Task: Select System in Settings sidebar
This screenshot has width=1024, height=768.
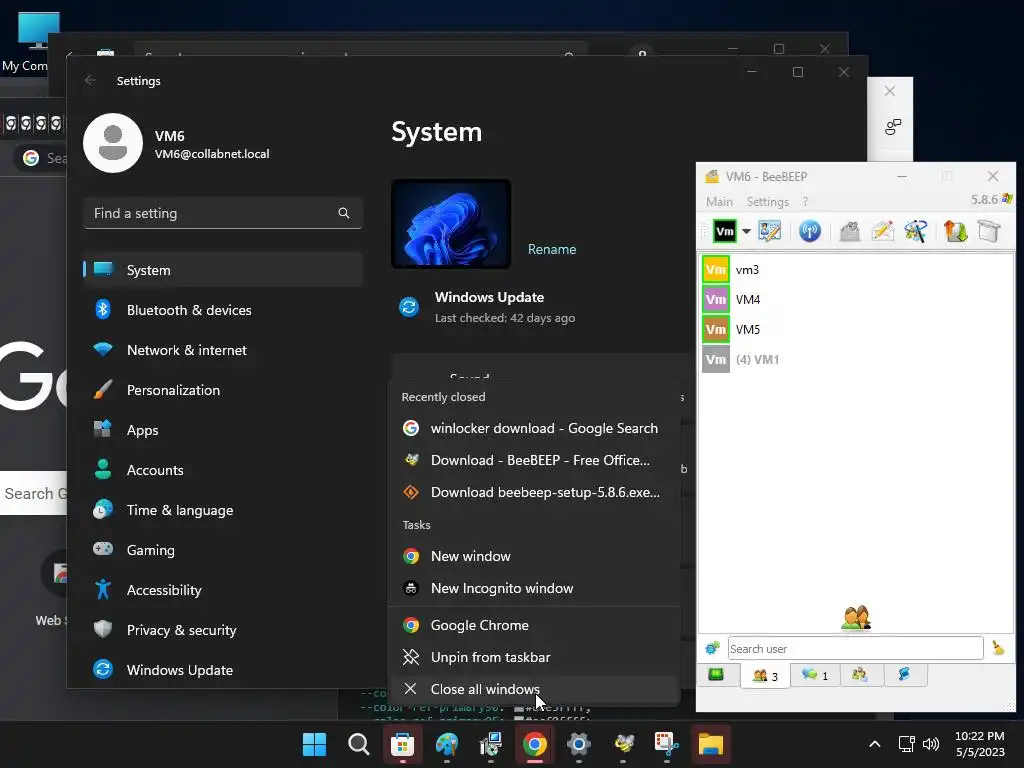Action: [x=223, y=270]
